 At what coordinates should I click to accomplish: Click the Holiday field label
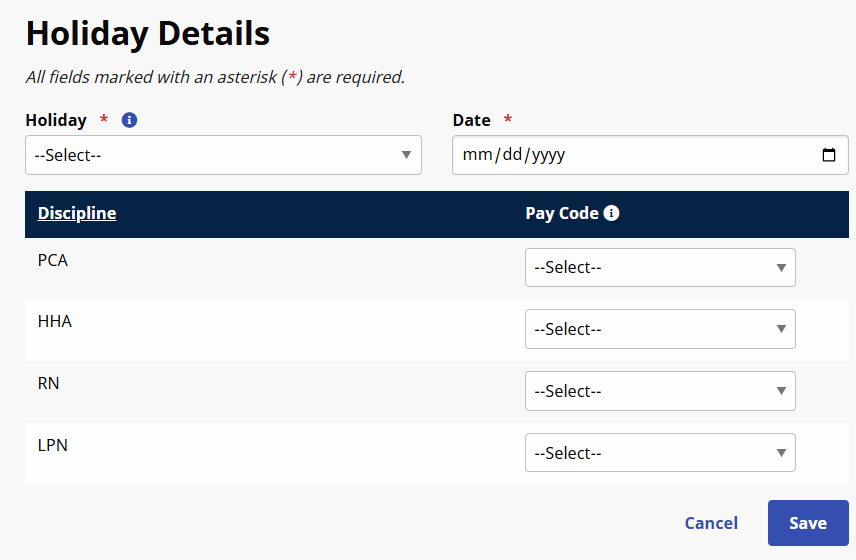(56, 120)
